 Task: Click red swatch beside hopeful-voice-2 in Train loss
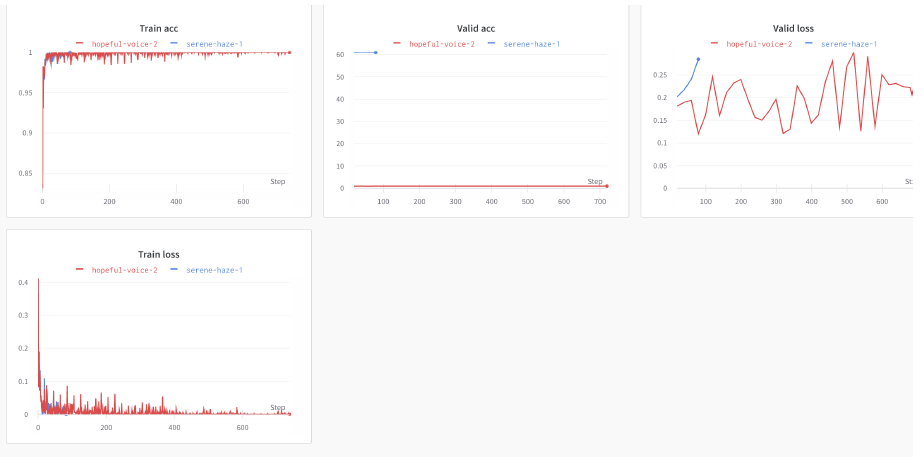80,270
